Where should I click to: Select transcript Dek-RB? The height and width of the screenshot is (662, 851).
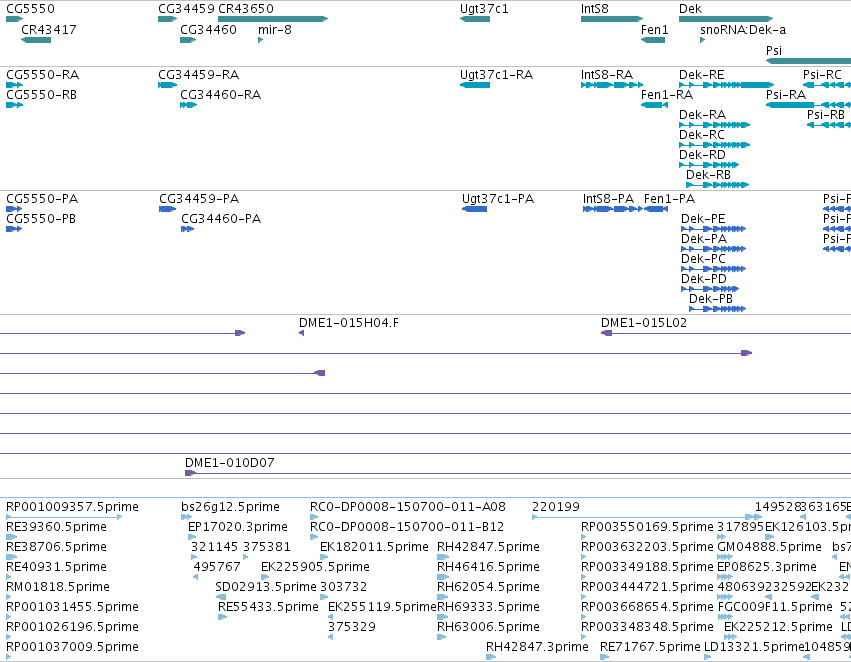point(717,185)
